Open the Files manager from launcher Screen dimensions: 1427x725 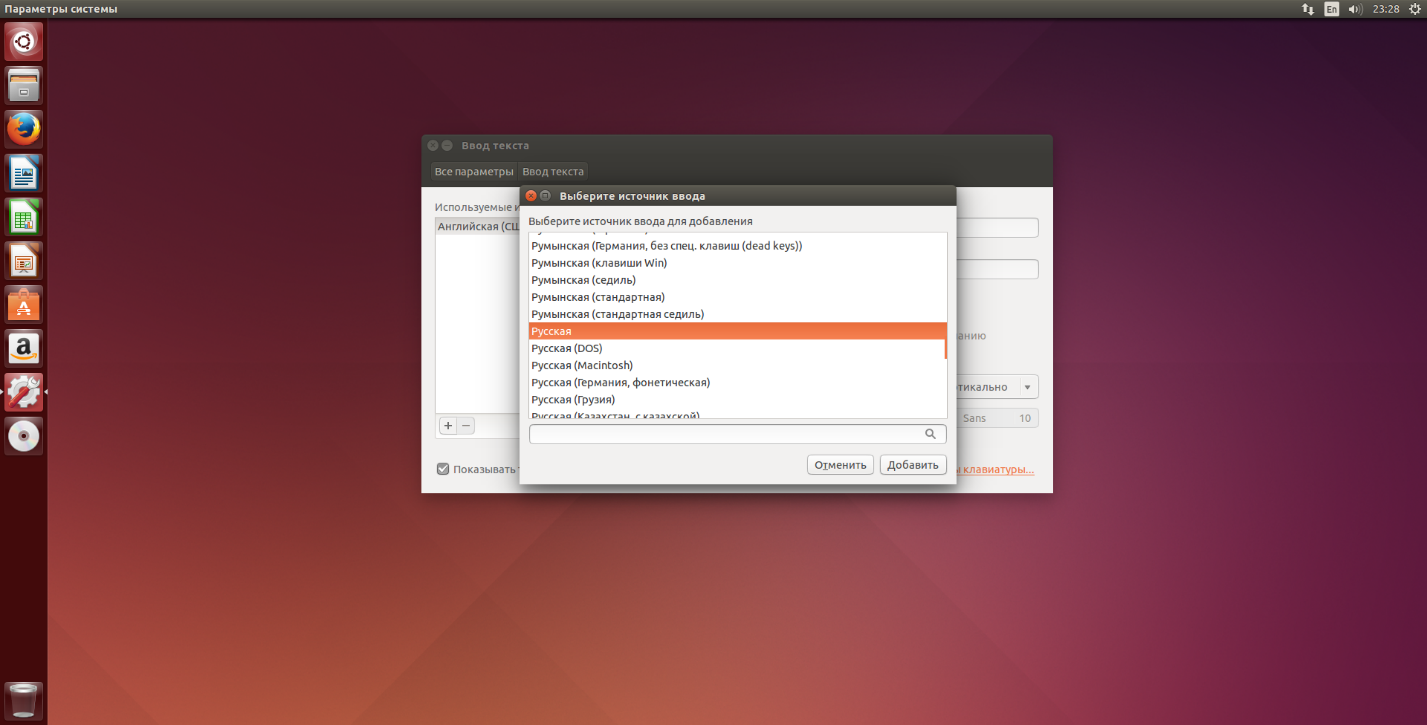pos(24,85)
